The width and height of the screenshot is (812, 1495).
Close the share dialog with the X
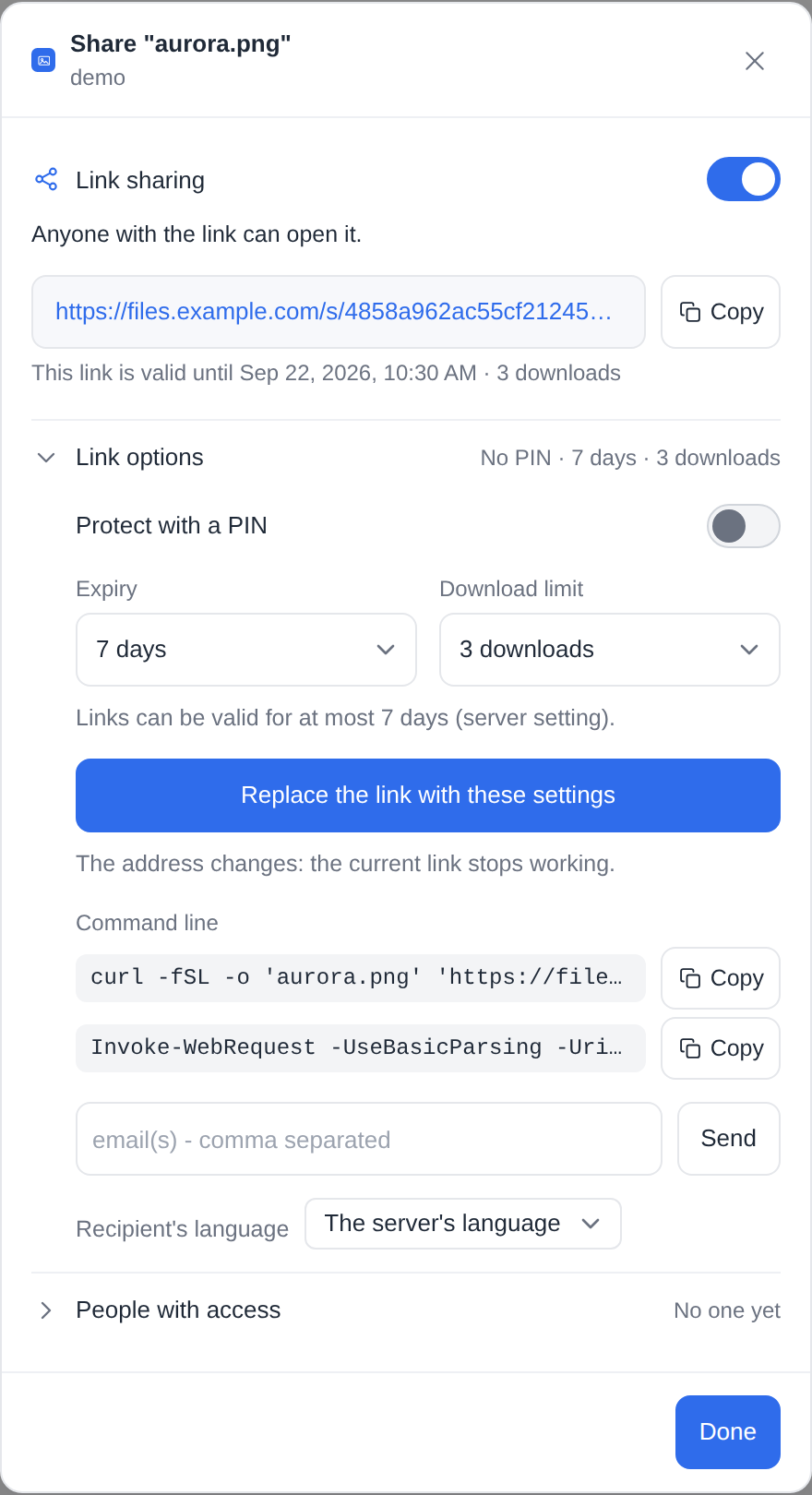(755, 61)
